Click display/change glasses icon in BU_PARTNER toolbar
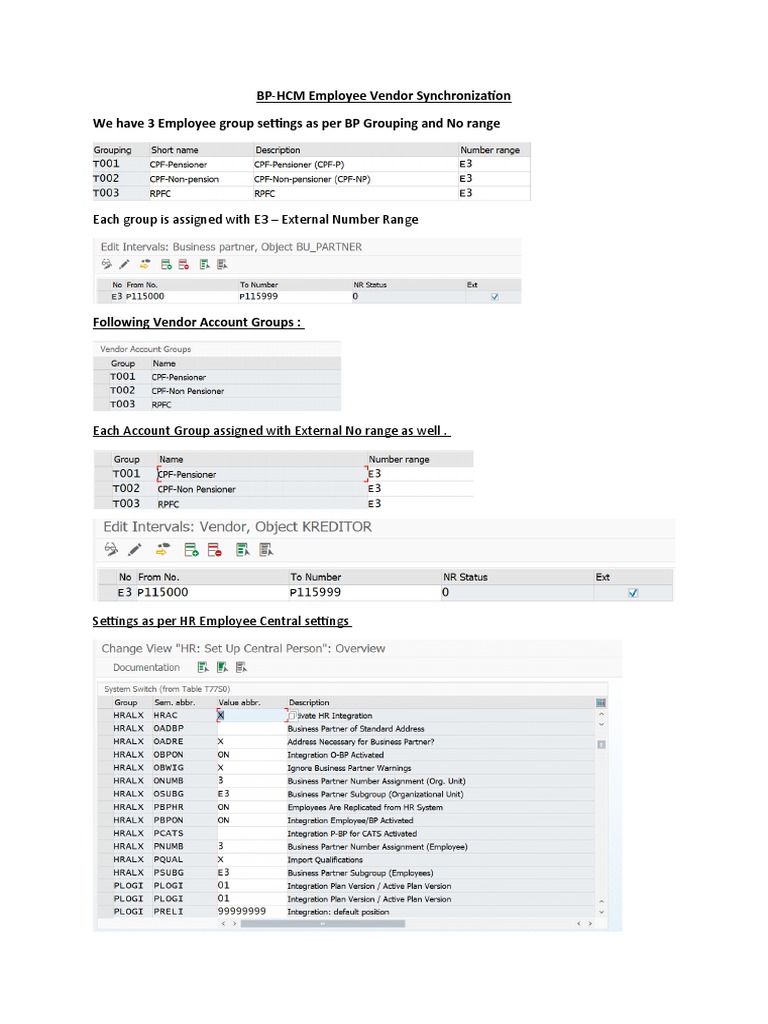The image size is (768, 1024). pyautogui.click(x=106, y=264)
